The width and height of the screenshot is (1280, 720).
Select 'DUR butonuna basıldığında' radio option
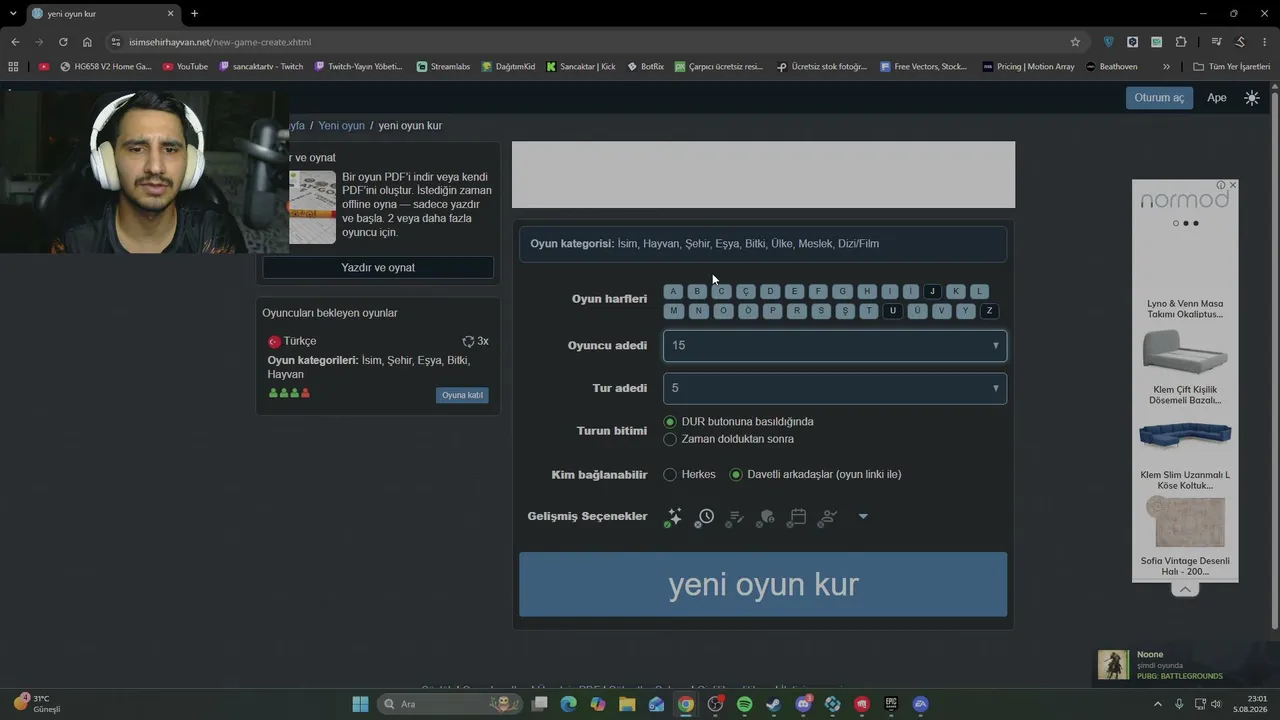670,422
